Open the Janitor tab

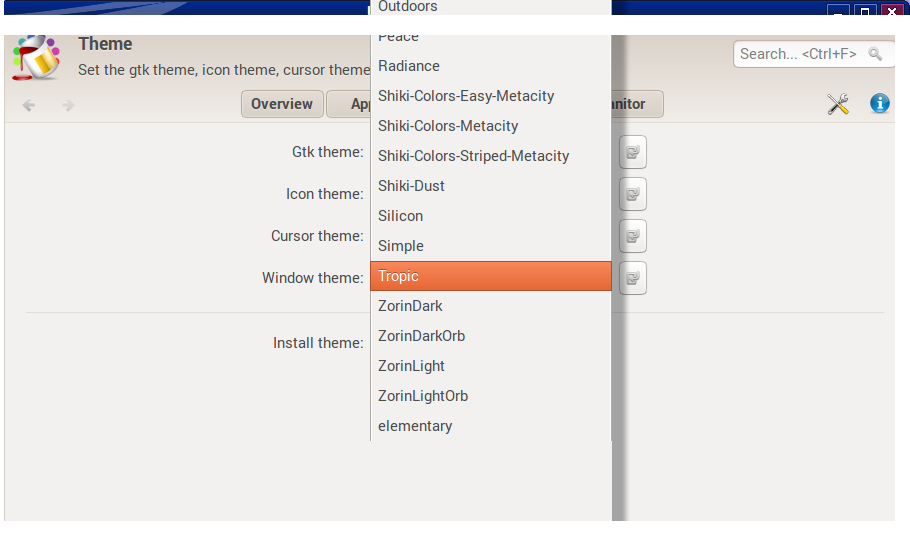(x=636, y=104)
